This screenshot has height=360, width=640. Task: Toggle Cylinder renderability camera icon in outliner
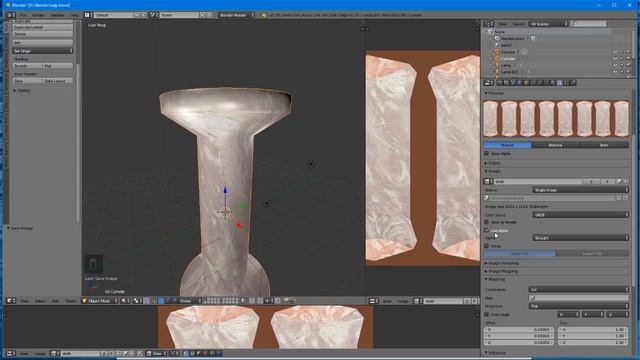point(628,58)
